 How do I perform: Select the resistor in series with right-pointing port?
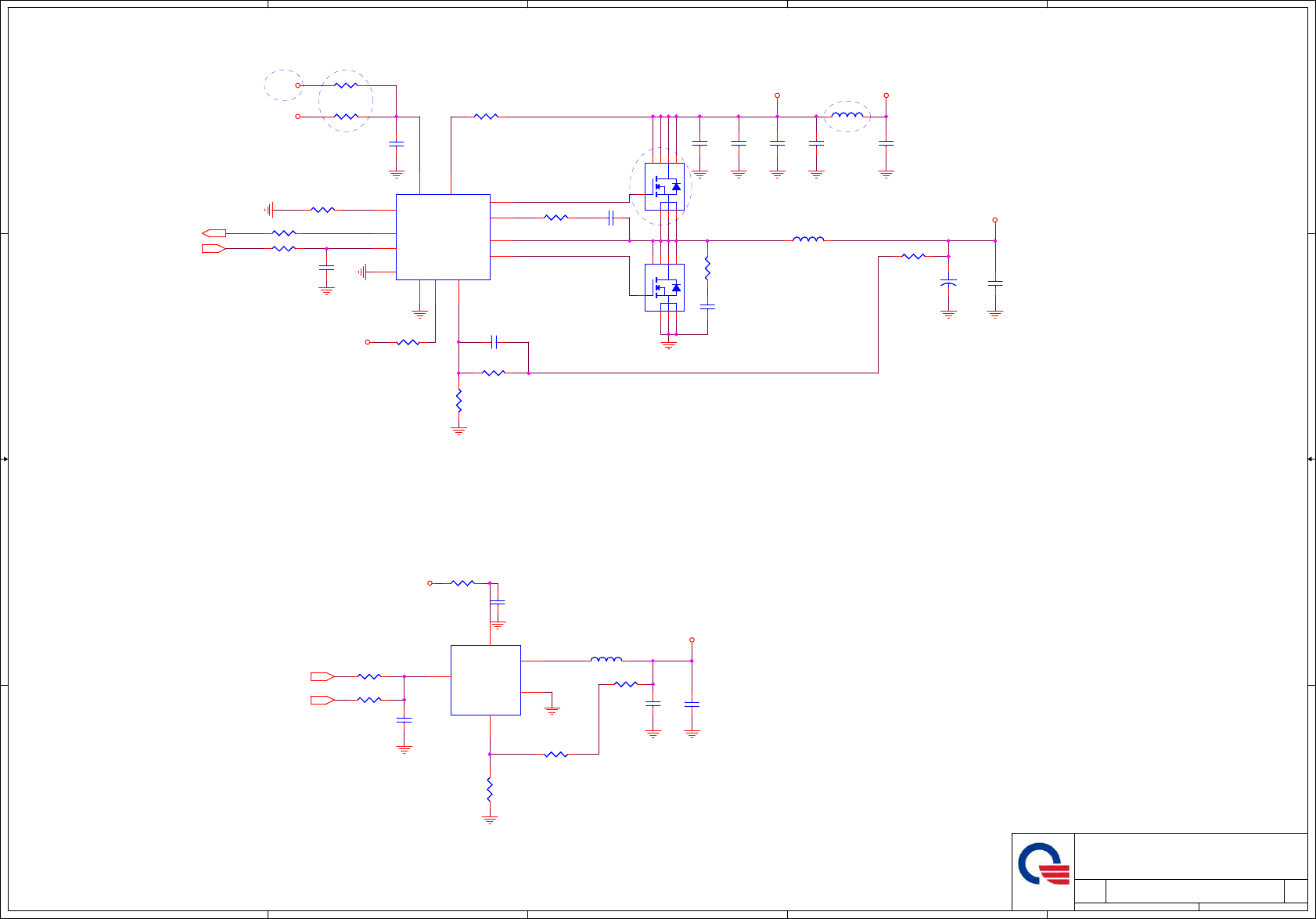[x=284, y=249]
